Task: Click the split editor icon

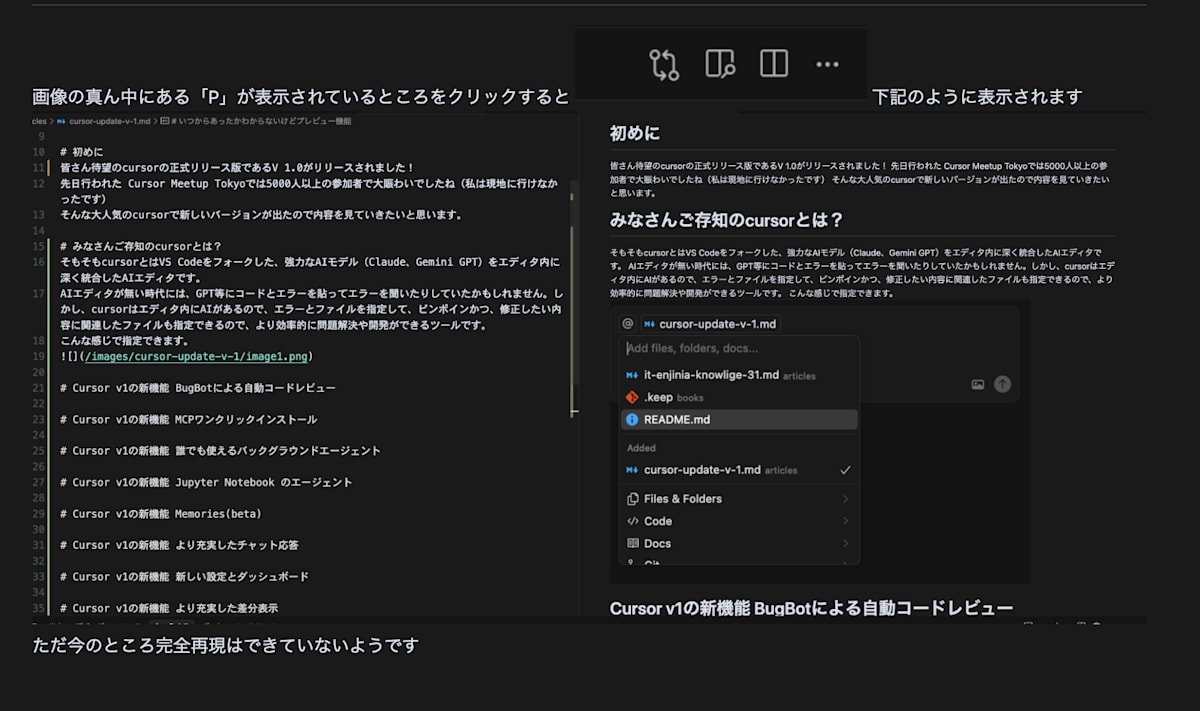Action: (x=774, y=64)
